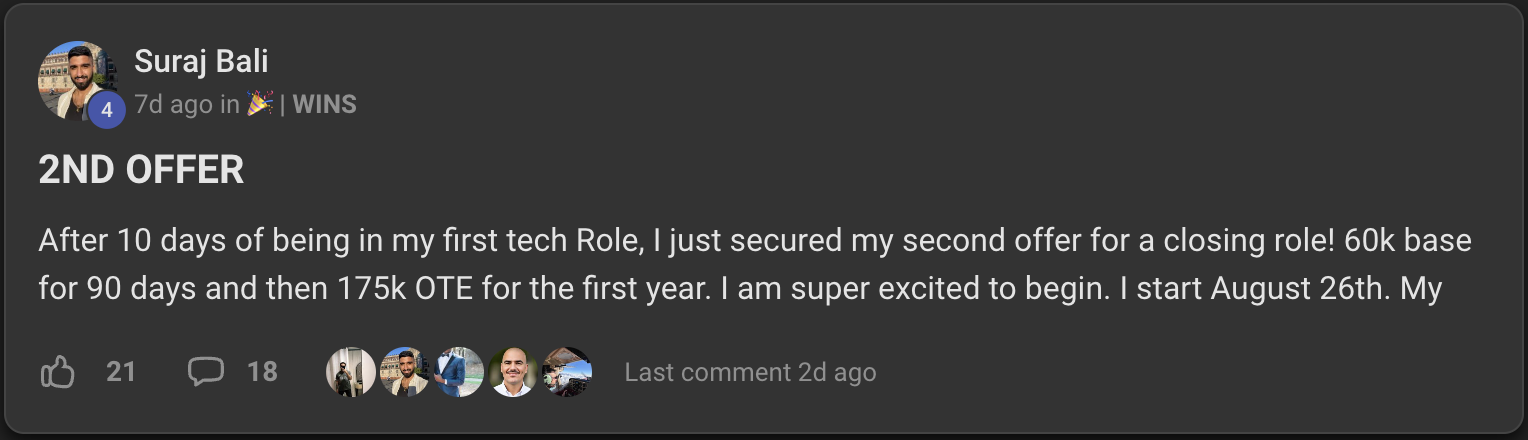Click the level 4 badge on author avatar

[x=106, y=111]
